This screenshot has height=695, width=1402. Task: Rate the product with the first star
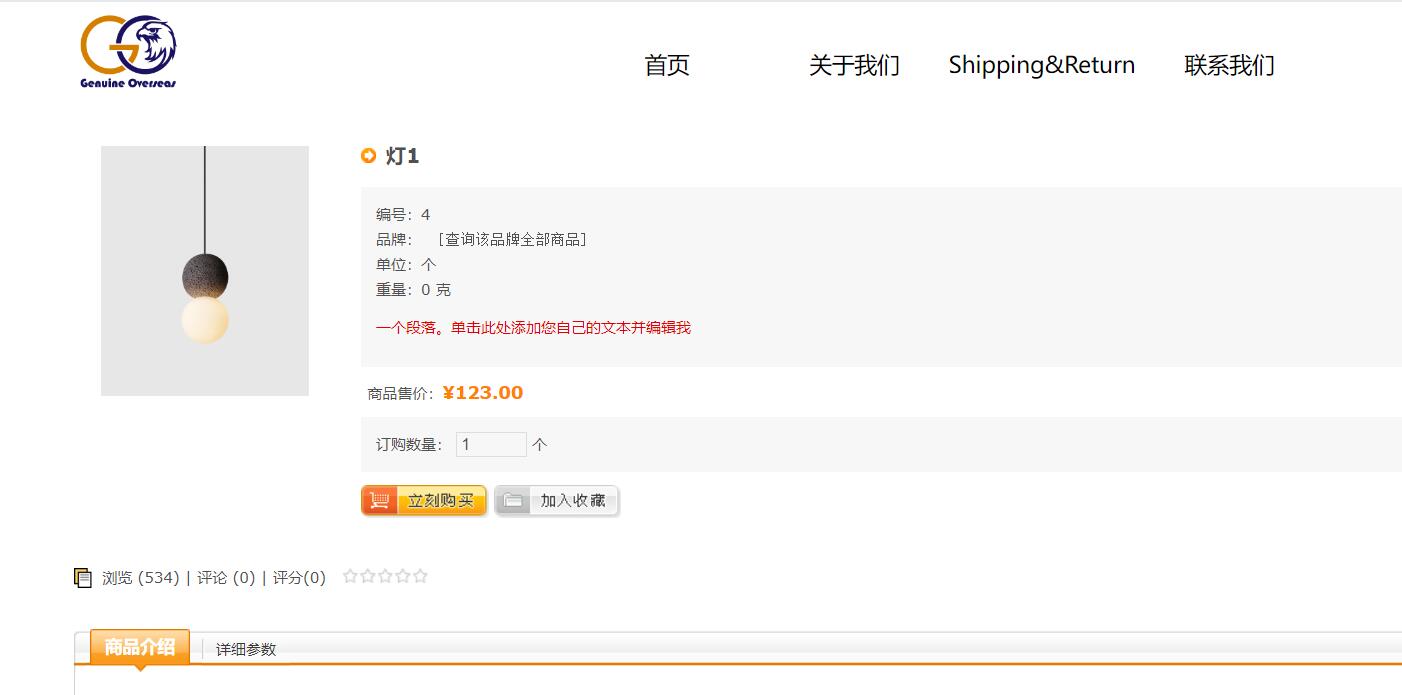[350, 576]
